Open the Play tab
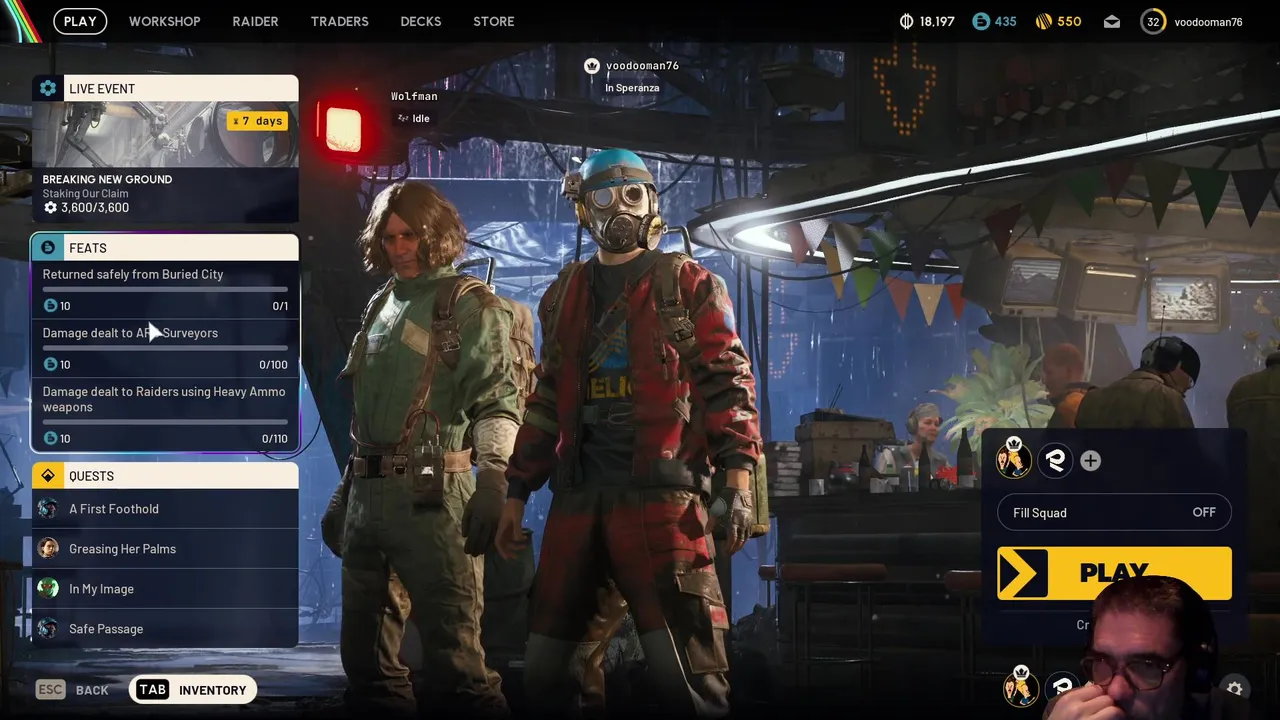 pyautogui.click(x=80, y=21)
